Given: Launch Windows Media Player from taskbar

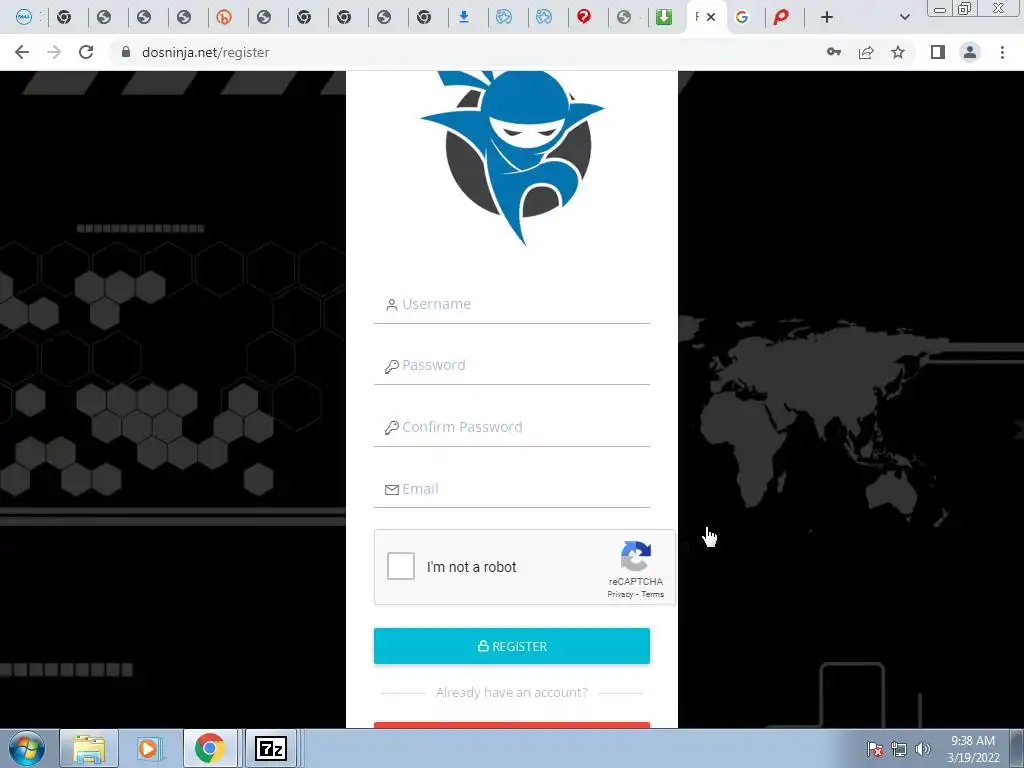Looking at the screenshot, I should tap(149, 748).
